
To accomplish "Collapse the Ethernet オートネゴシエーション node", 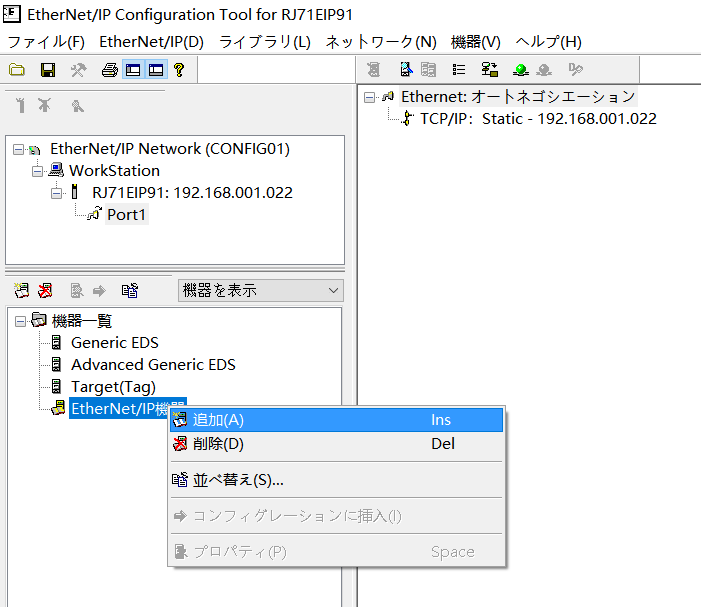I will click(369, 97).
